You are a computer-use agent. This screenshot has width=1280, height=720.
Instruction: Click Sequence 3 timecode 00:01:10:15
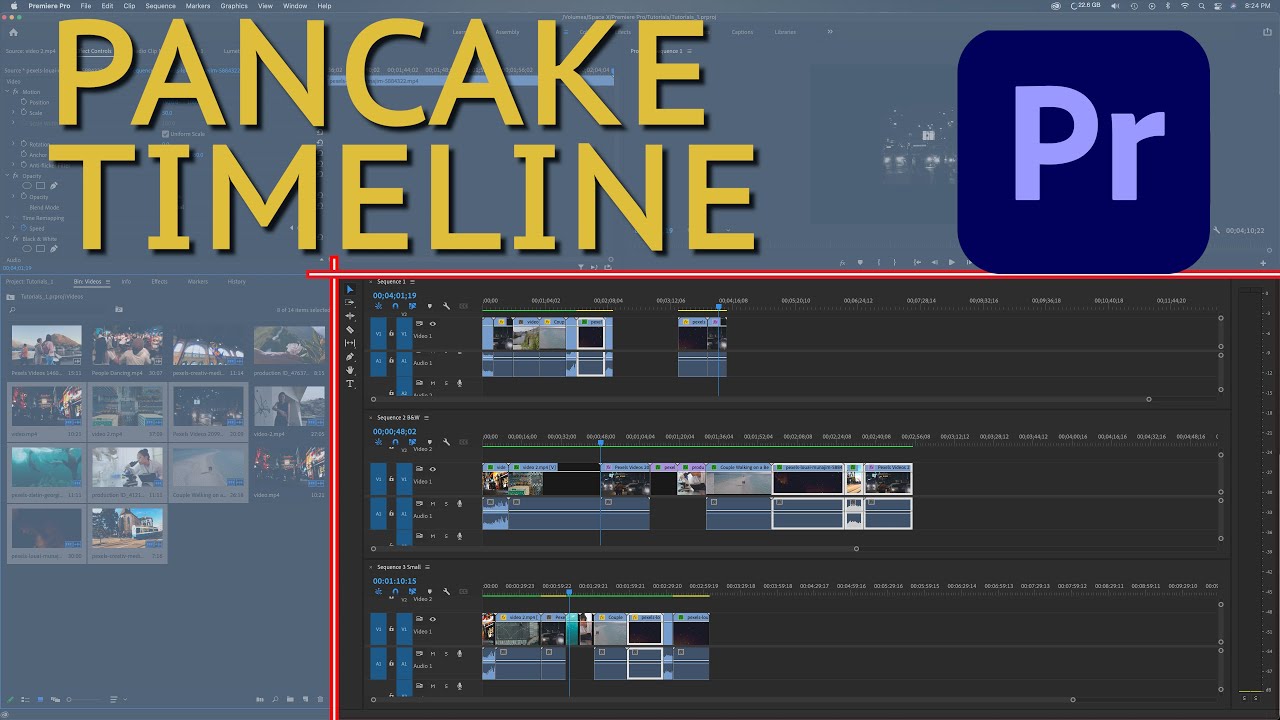[x=394, y=580]
